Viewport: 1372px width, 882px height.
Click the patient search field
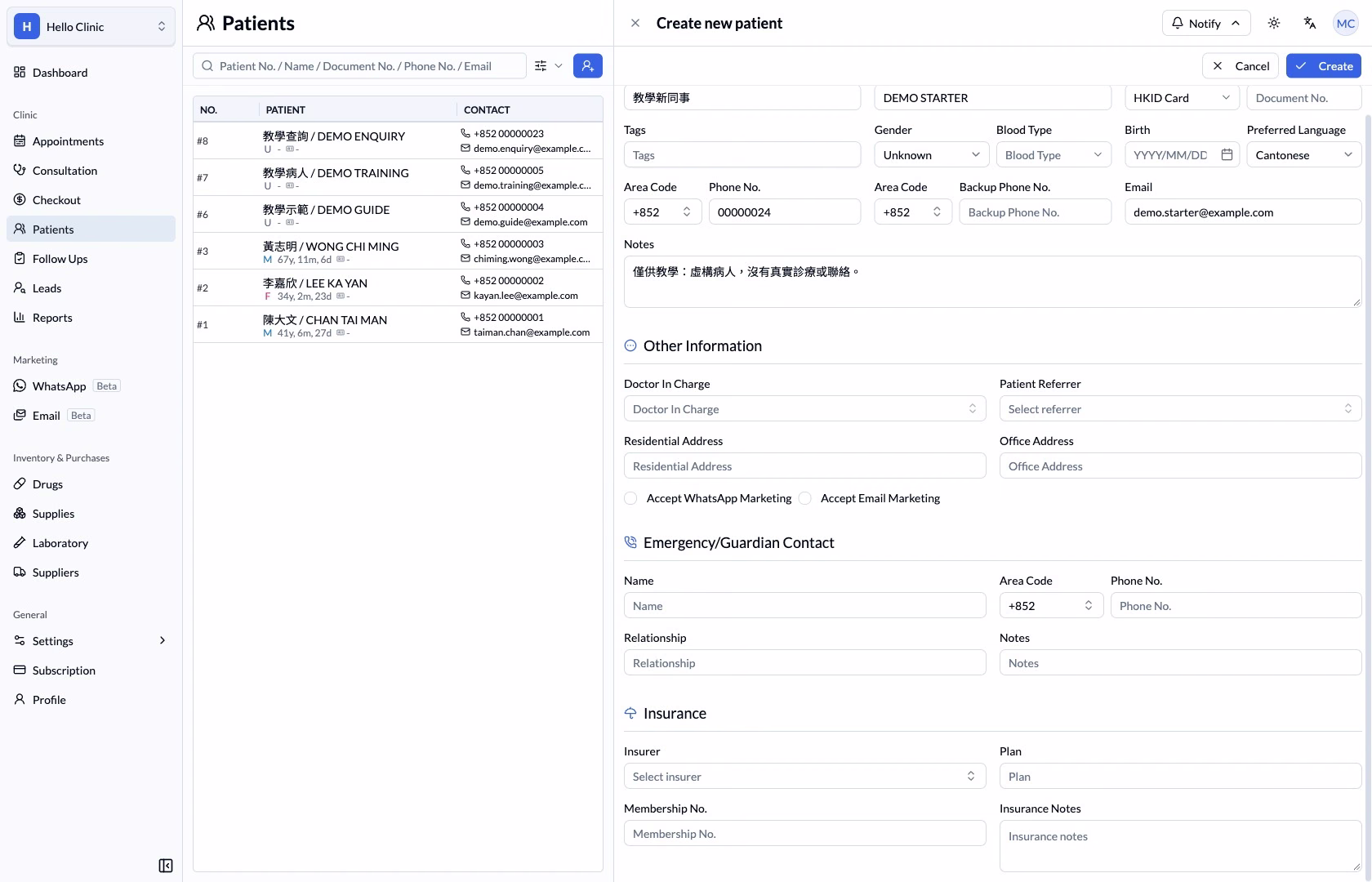359,66
